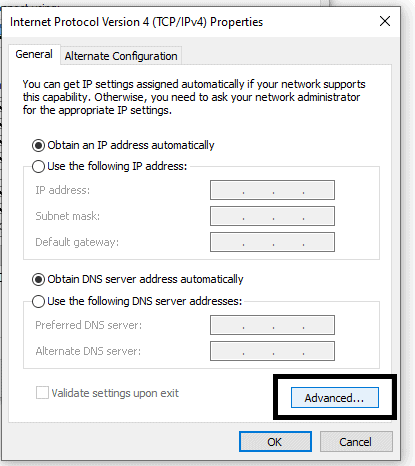The width and height of the screenshot is (415, 466).
Task: Open the General tab
Action: (34, 54)
